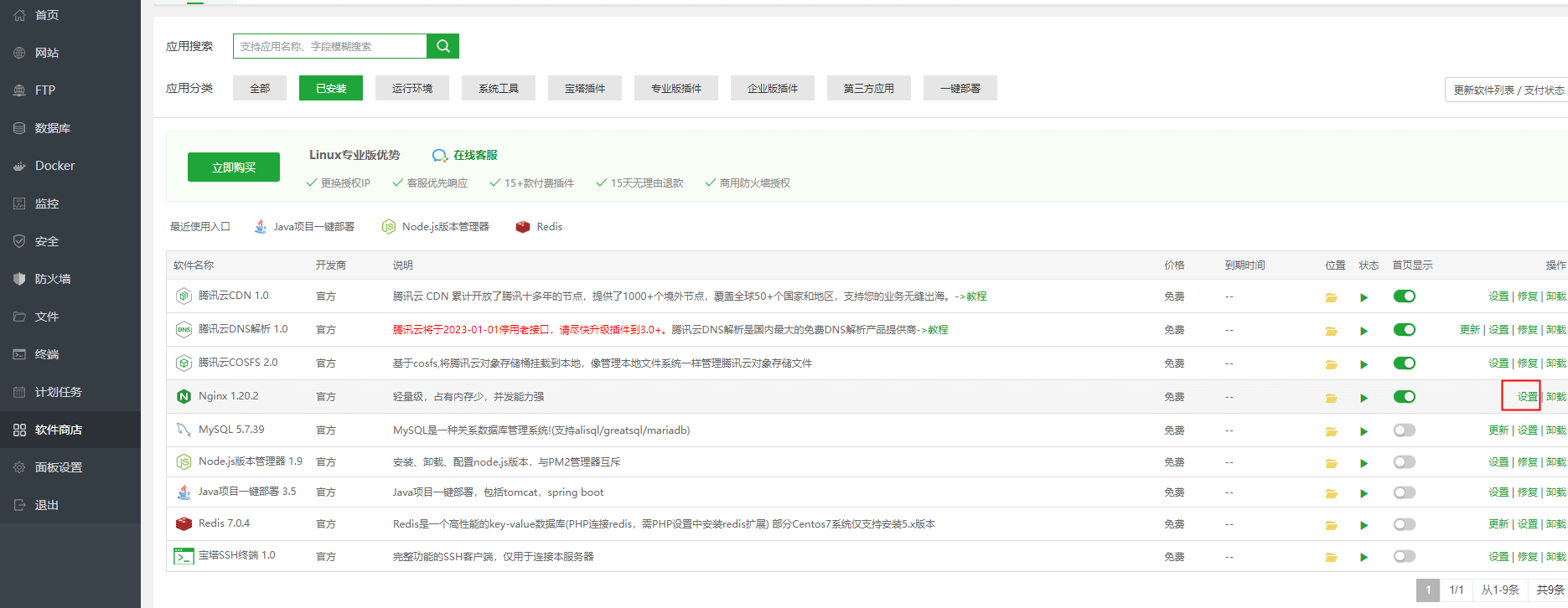The image size is (1568, 608).
Task: Click 在线客服 link
Action: 475,155
